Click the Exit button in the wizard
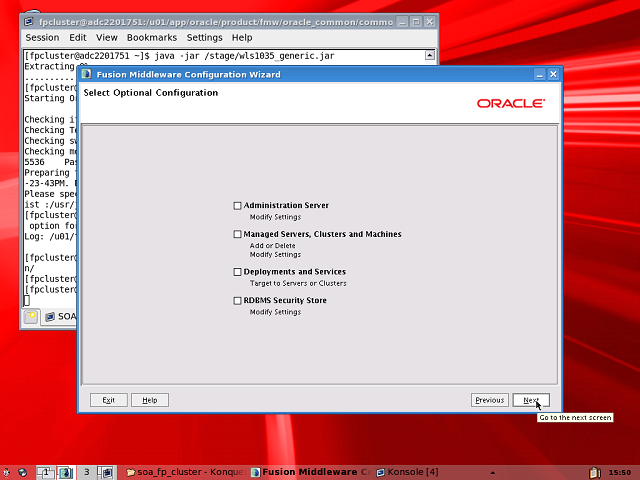This screenshot has width=640, height=480. [109, 400]
